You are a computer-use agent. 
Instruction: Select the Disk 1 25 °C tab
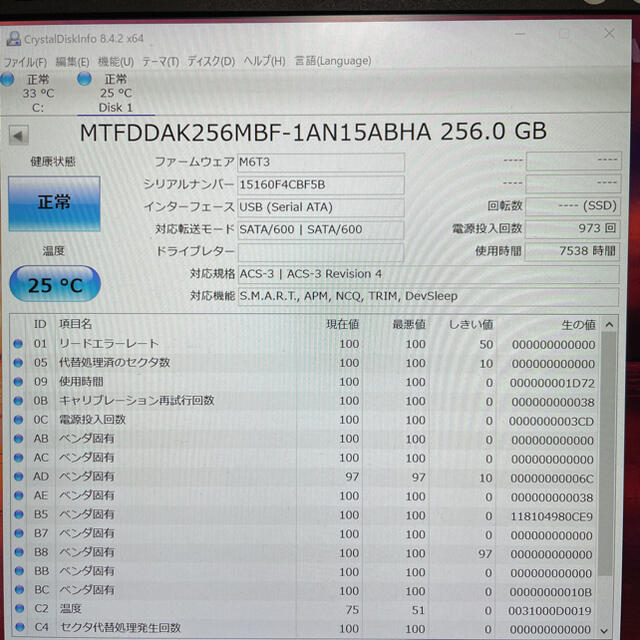coord(116,93)
